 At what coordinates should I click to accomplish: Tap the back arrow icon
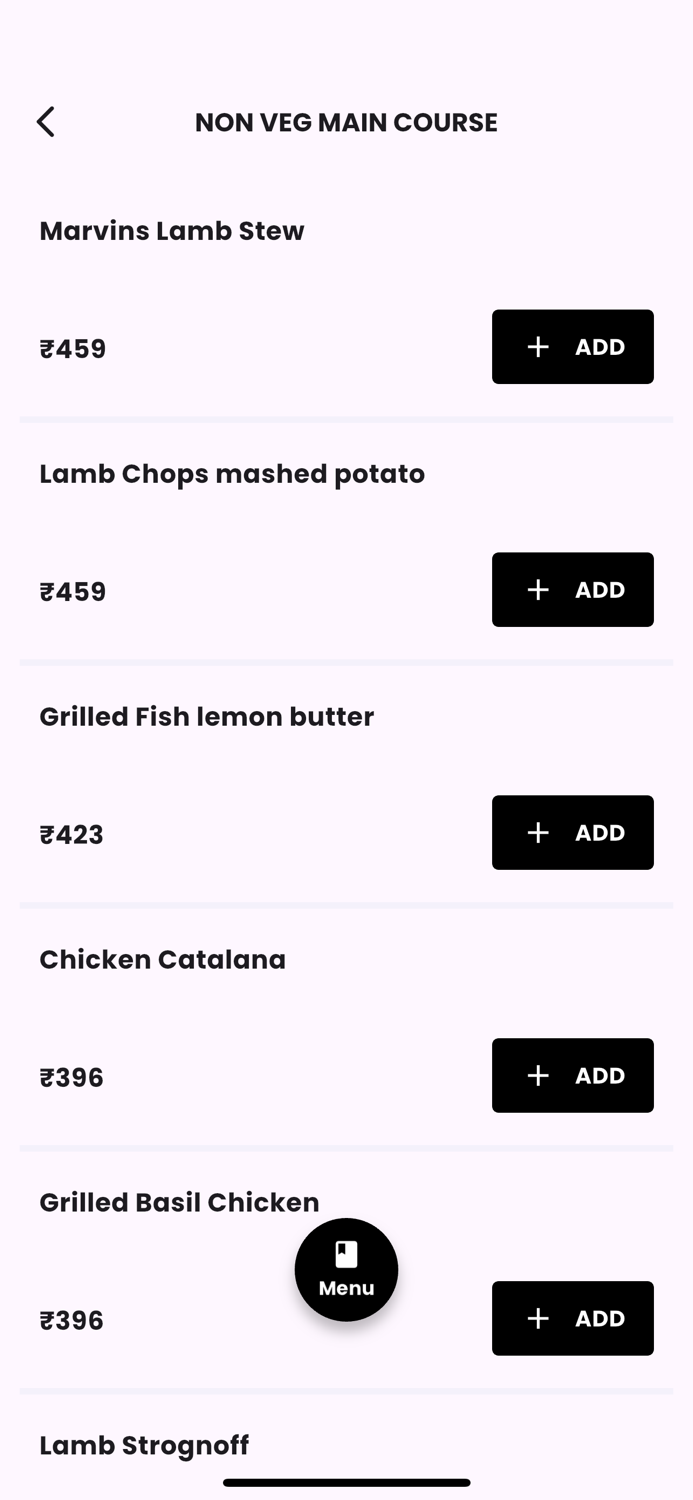[x=45, y=121]
